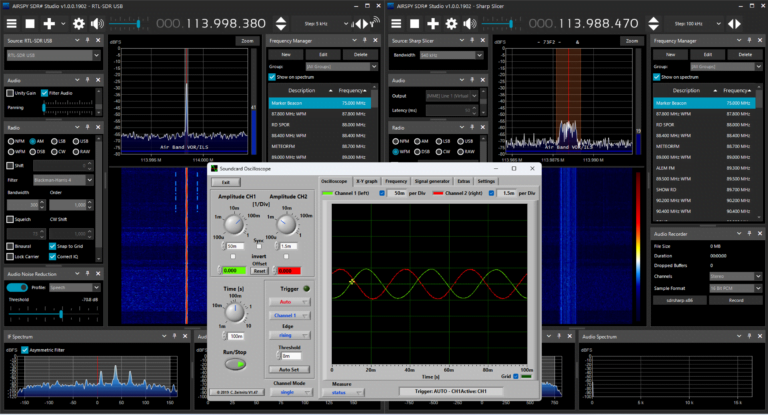Open the Extras tab

463,181
